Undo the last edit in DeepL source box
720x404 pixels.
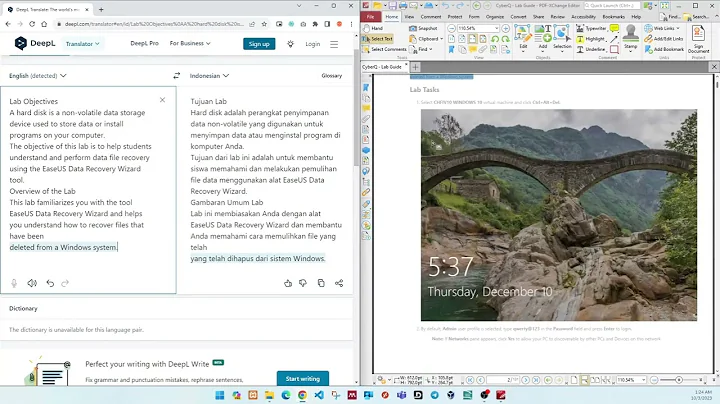click(50, 283)
